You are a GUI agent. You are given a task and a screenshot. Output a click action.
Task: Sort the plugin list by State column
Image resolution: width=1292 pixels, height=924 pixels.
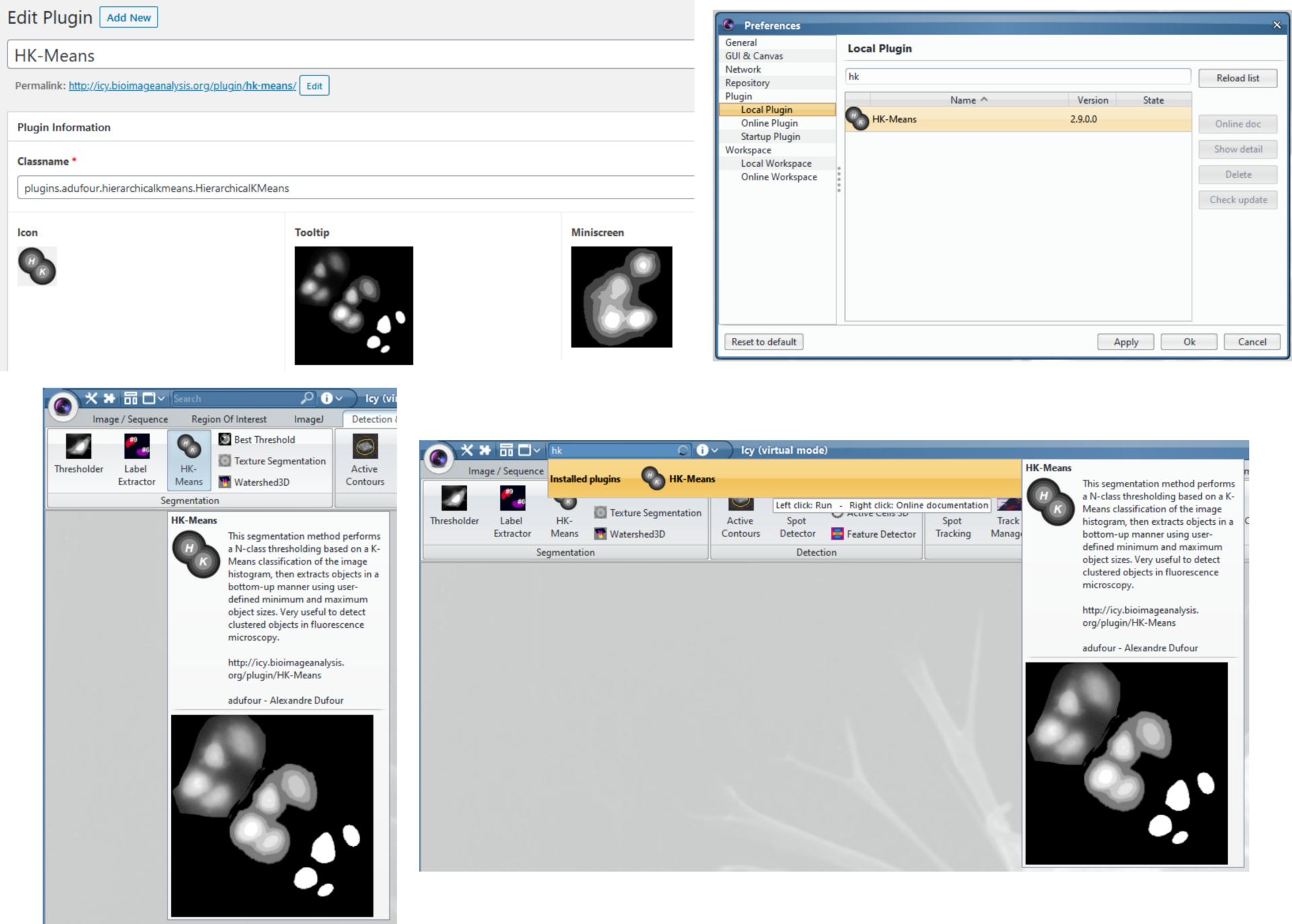[1153, 100]
